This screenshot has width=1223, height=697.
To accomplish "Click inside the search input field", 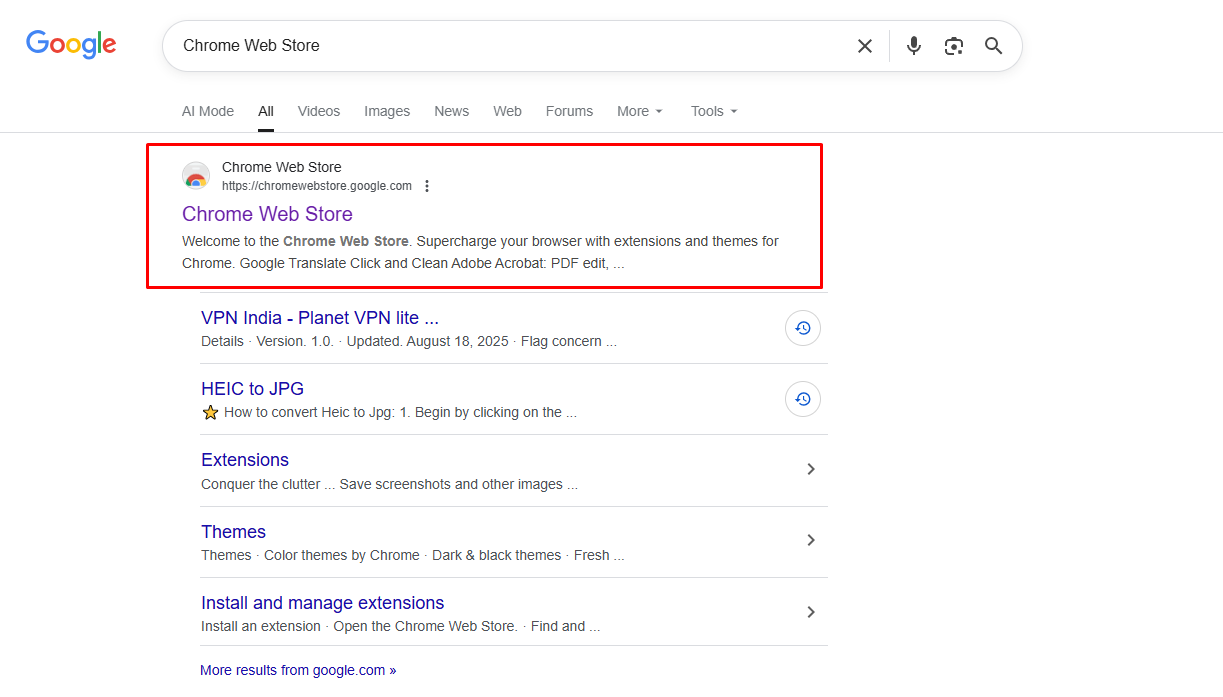I will [500, 45].
